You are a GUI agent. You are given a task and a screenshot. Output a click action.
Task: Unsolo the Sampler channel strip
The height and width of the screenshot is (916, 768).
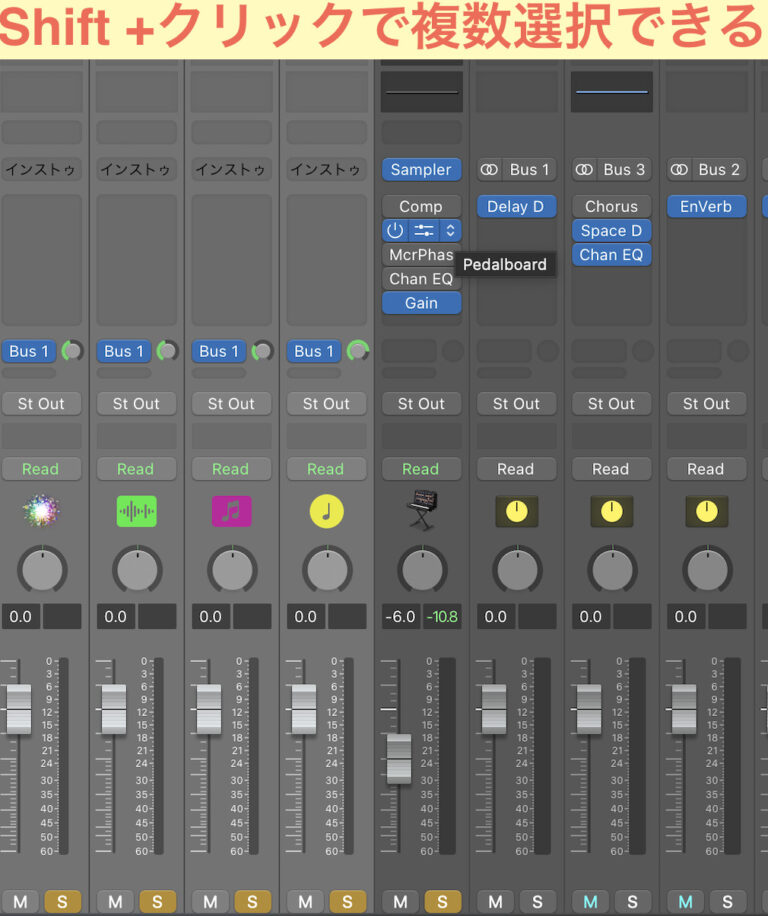pos(443,902)
